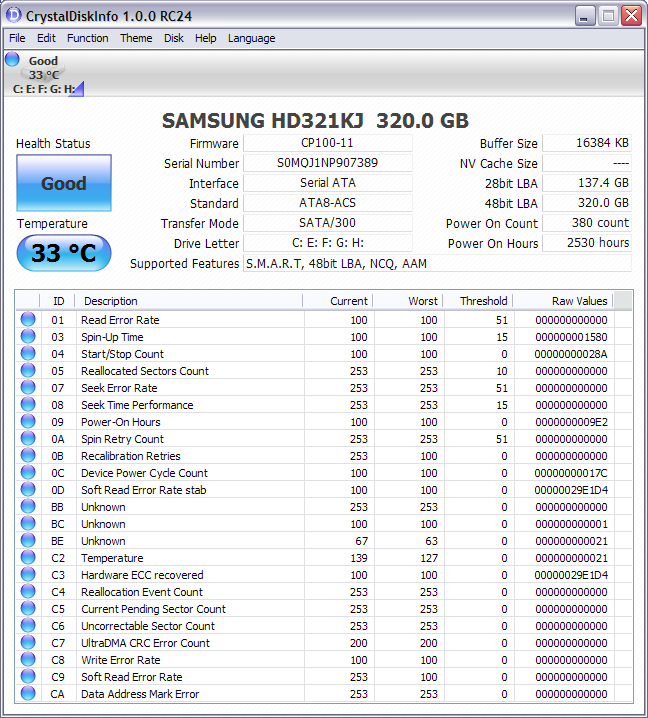
Task: Click the 33 °C temperature indicator
Action: [64, 253]
